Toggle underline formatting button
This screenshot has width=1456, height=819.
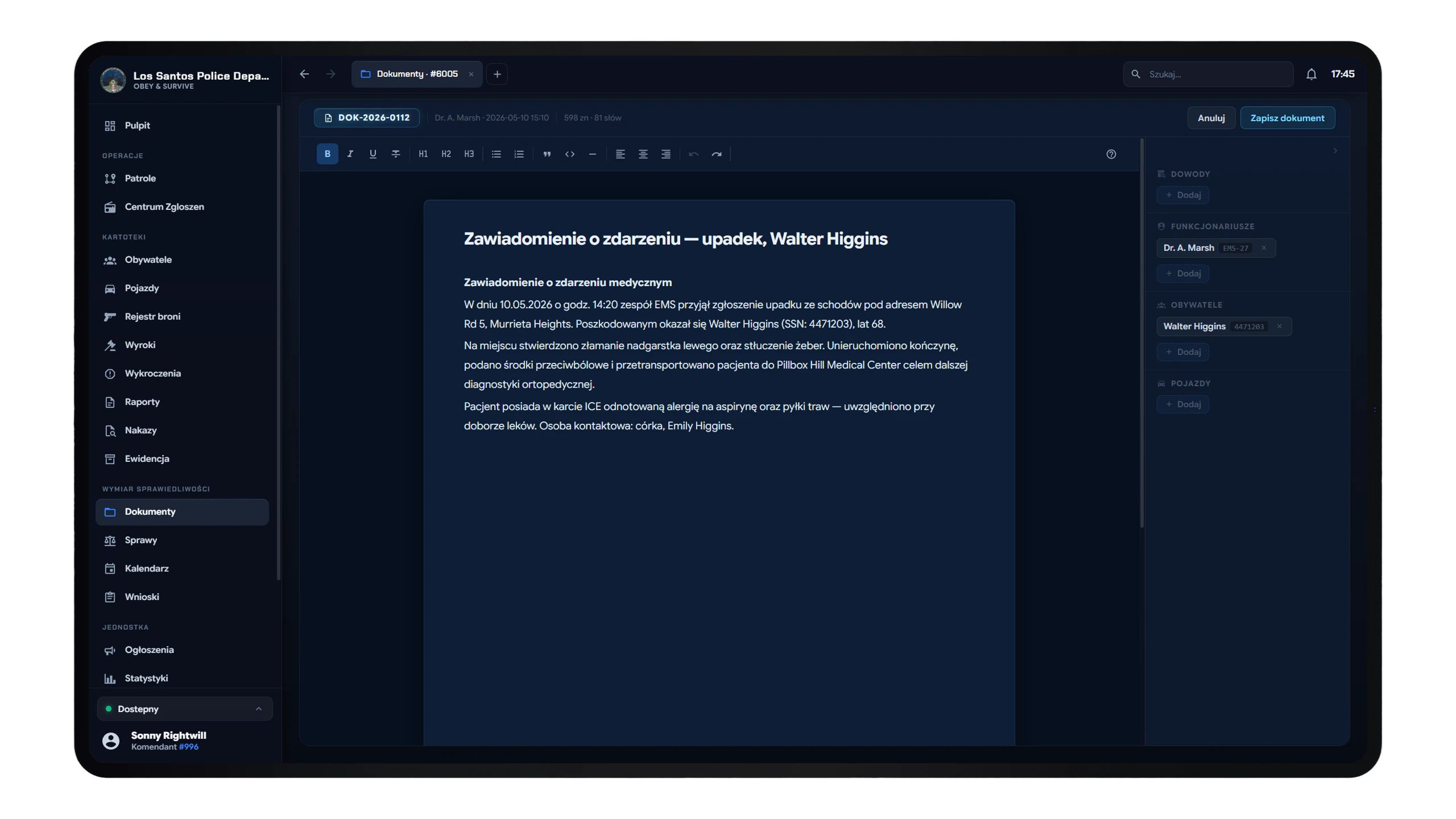tap(373, 154)
